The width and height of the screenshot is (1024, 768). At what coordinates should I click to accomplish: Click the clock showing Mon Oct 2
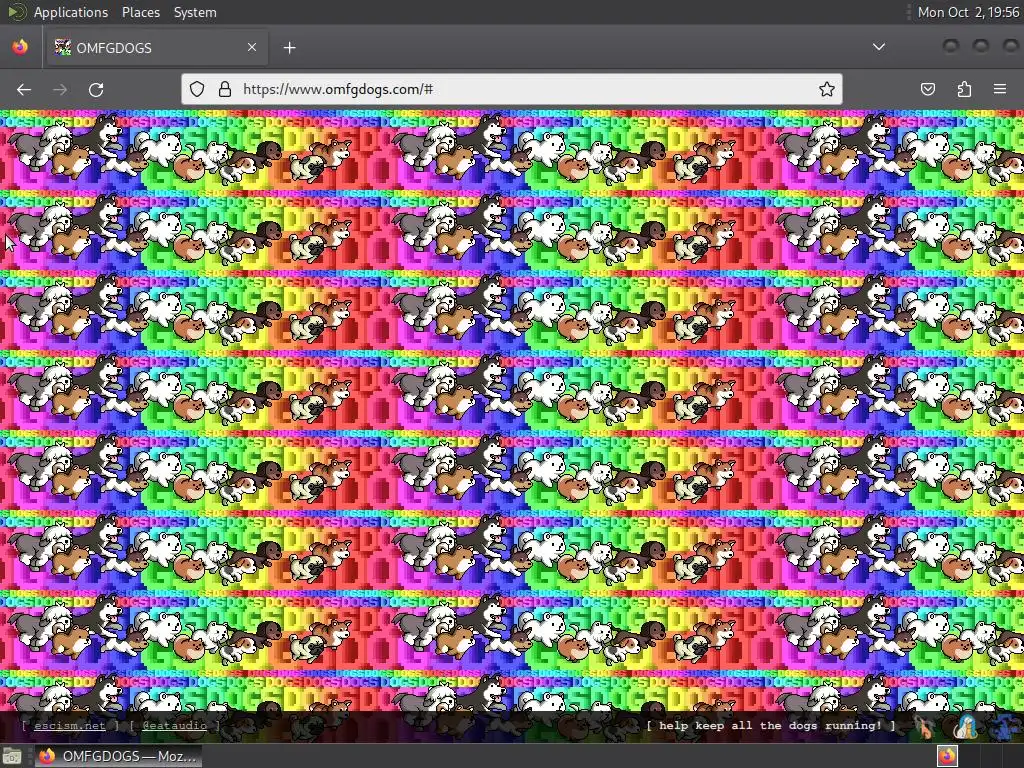tap(968, 12)
